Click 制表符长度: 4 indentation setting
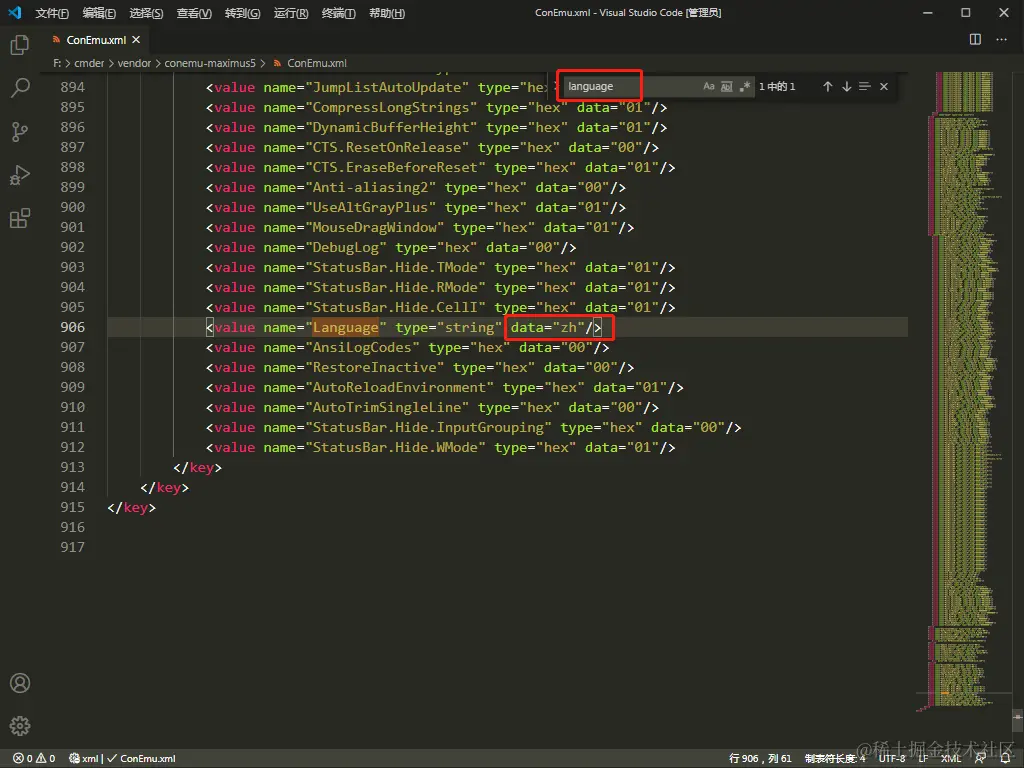Image resolution: width=1024 pixels, height=768 pixels. [x=835, y=758]
